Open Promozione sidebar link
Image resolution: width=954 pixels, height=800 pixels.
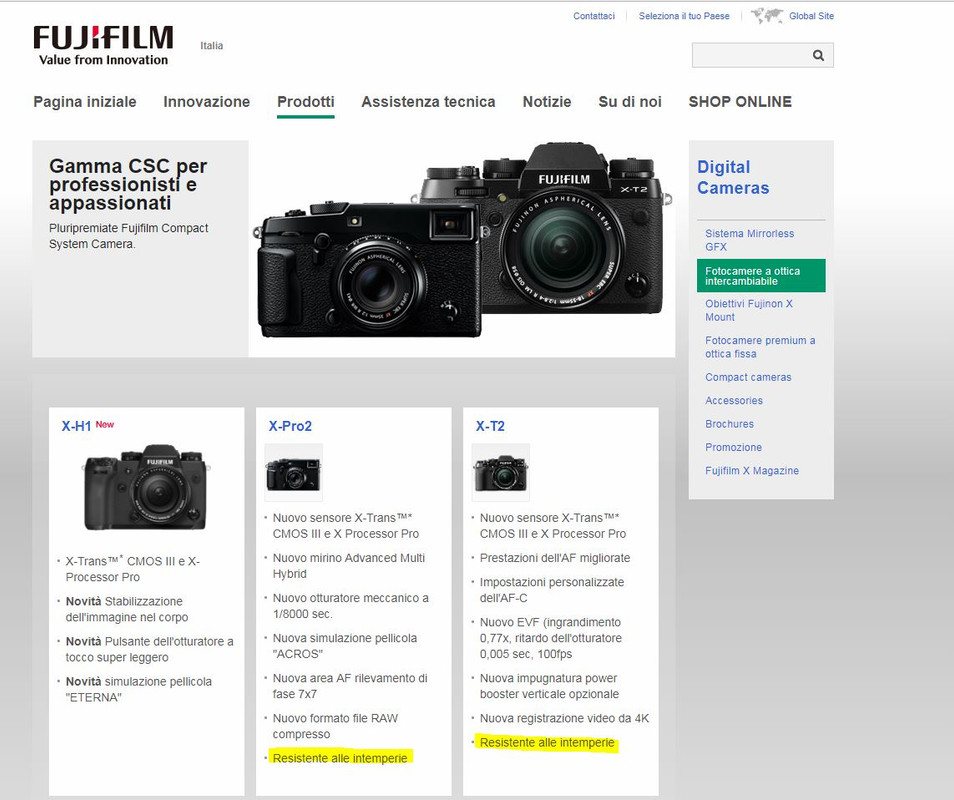pyautogui.click(x=733, y=447)
